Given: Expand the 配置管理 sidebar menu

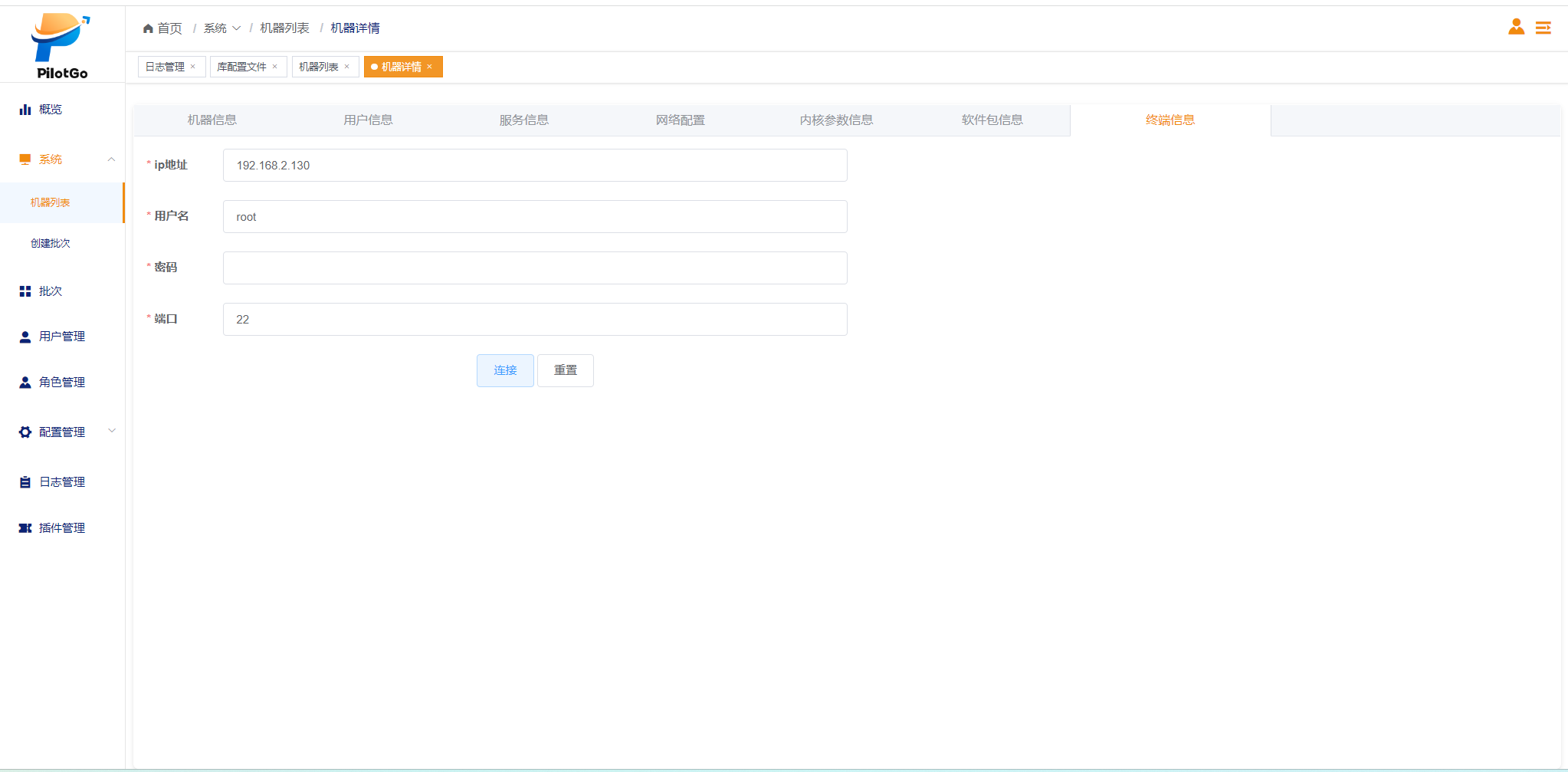Looking at the screenshot, I should pos(112,431).
